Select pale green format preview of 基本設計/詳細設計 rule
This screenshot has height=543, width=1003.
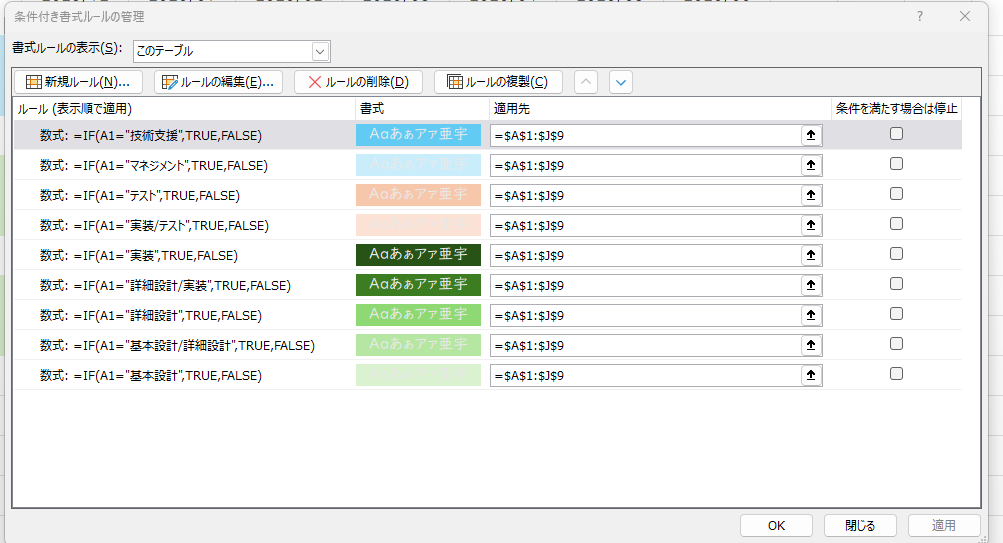coord(418,345)
